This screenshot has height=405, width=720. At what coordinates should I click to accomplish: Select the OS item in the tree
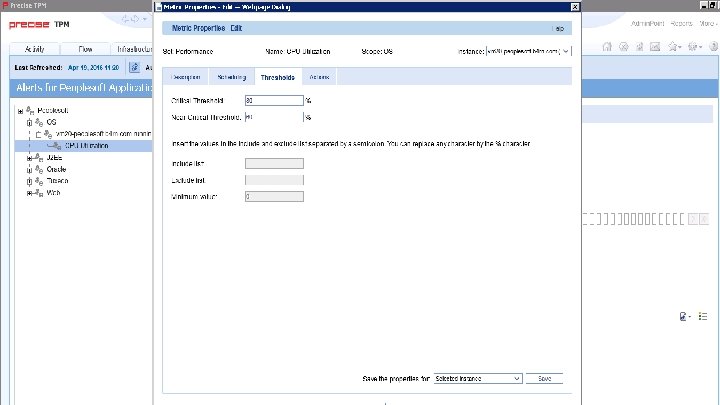pyautogui.click(x=51, y=122)
